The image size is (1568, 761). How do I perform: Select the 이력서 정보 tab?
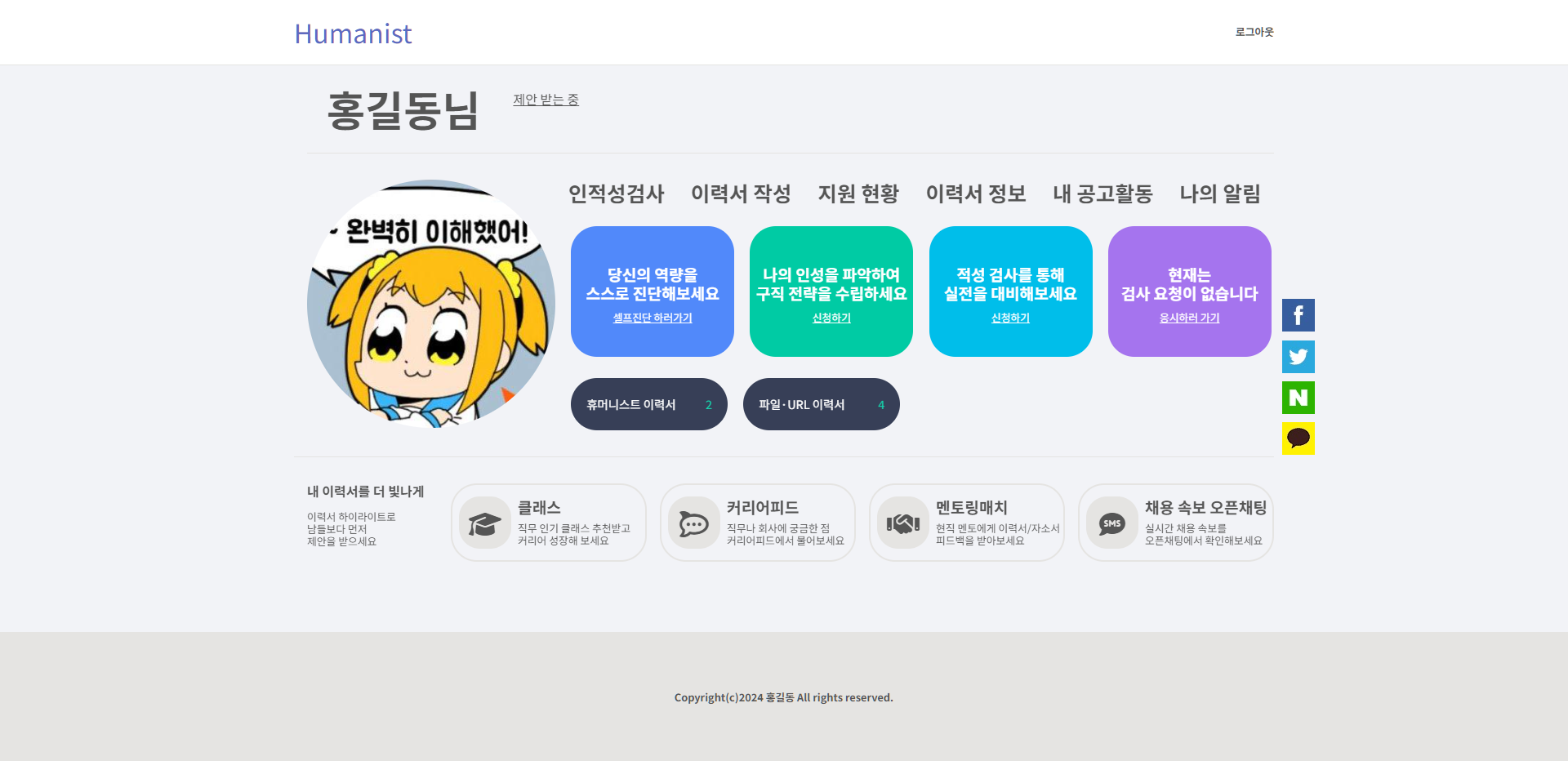pos(976,194)
